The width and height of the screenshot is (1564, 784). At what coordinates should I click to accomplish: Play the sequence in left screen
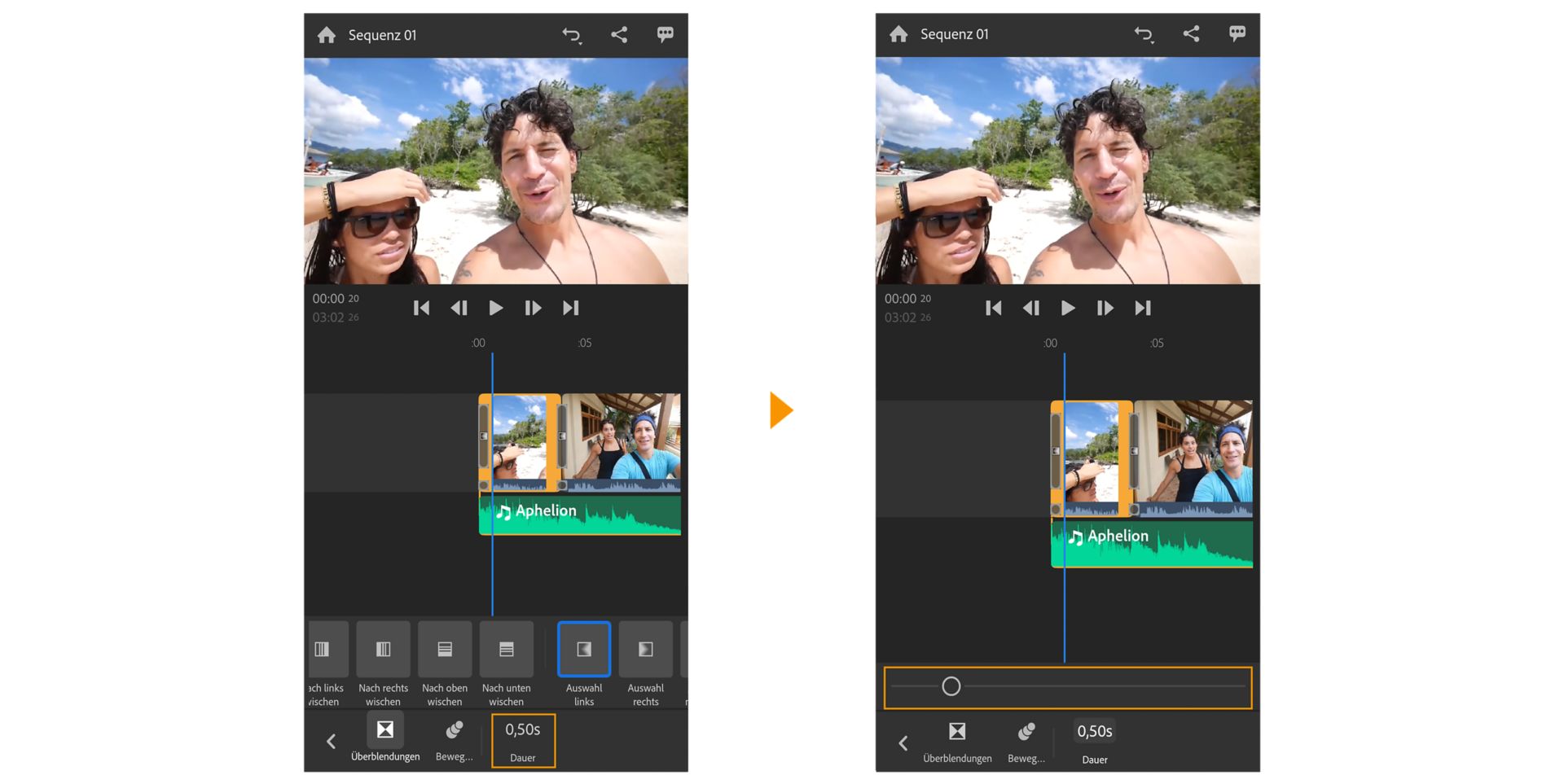(x=495, y=308)
